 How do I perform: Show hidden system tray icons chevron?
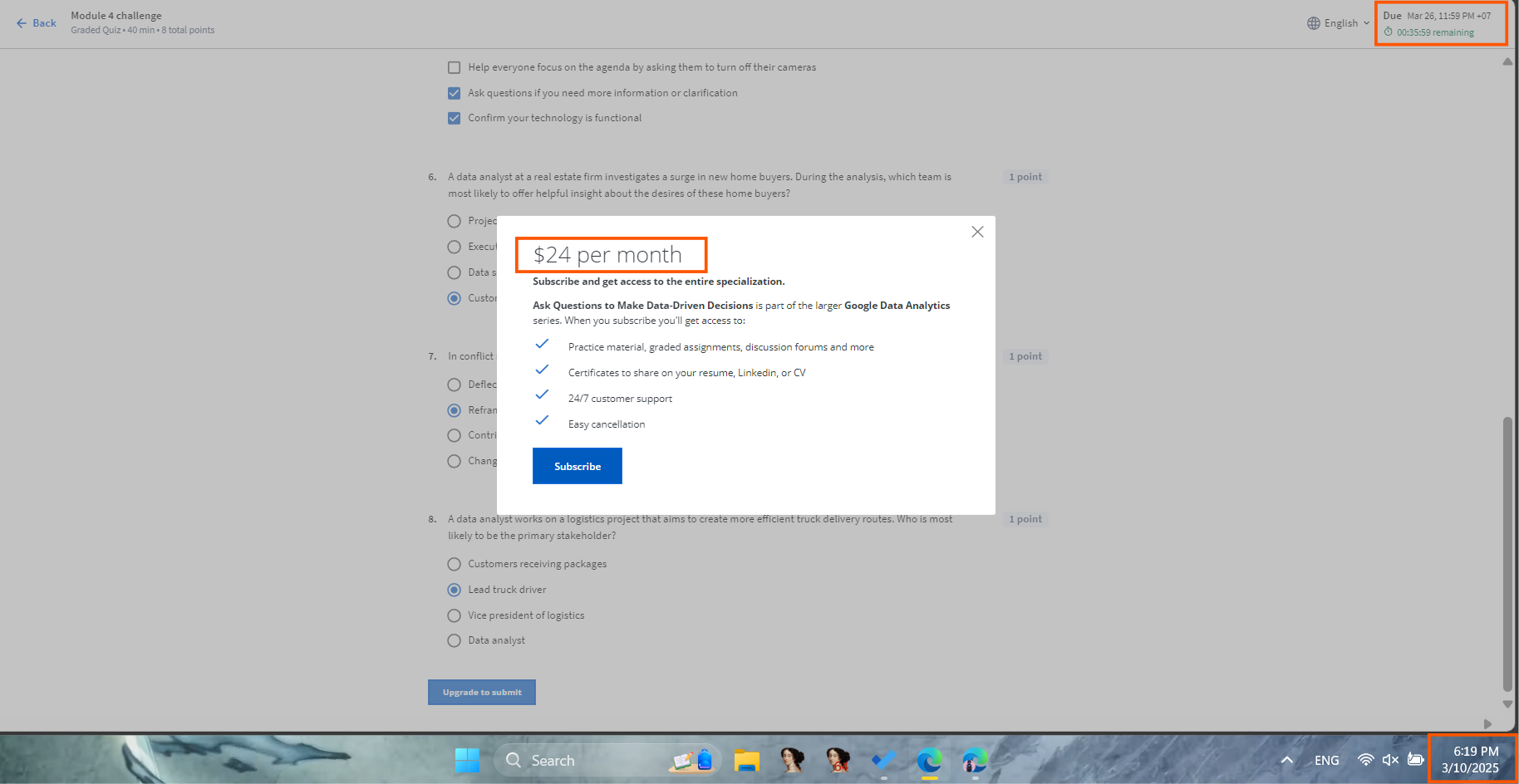(1286, 760)
